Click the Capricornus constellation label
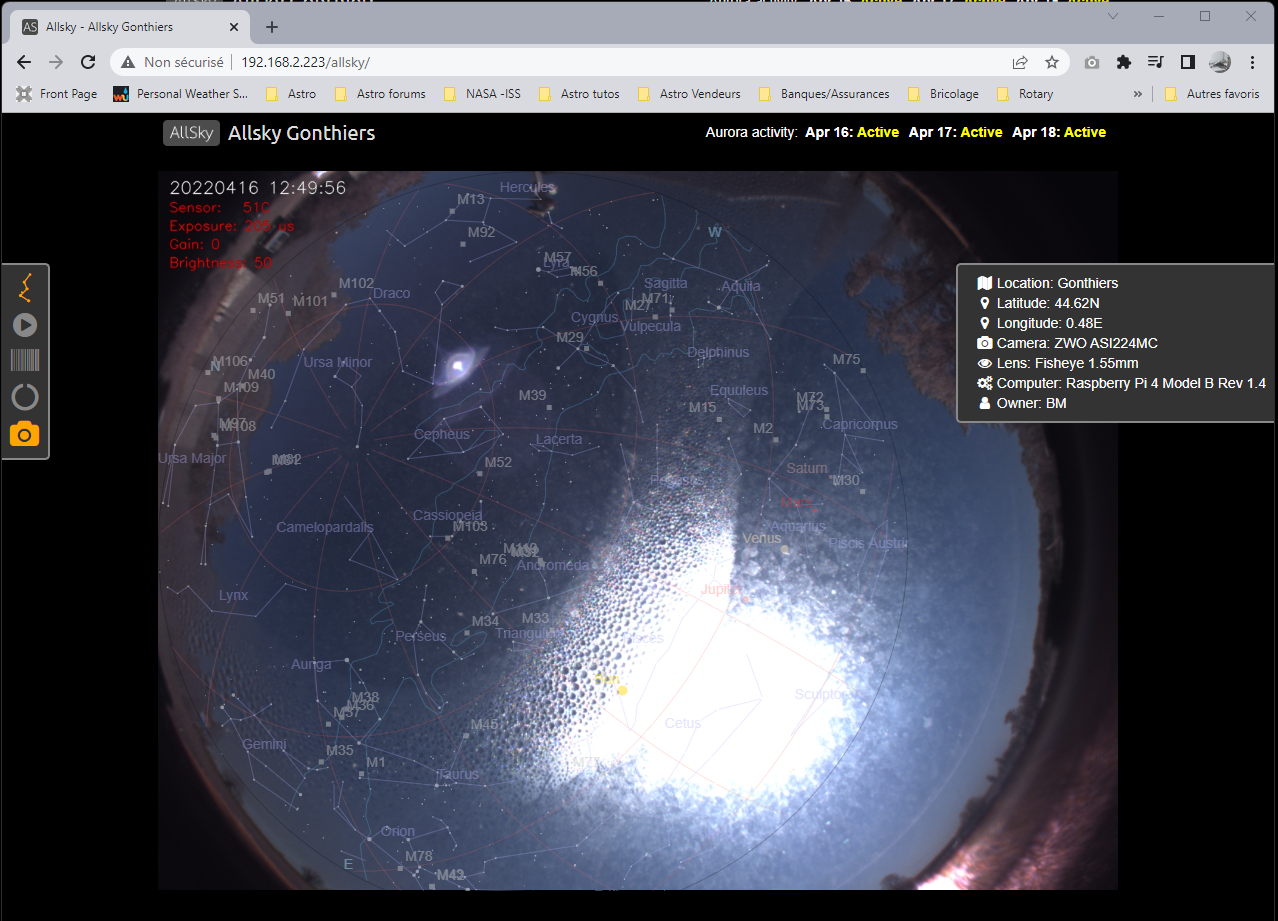This screenshot has width=1278, height=921. pos(860,424)
